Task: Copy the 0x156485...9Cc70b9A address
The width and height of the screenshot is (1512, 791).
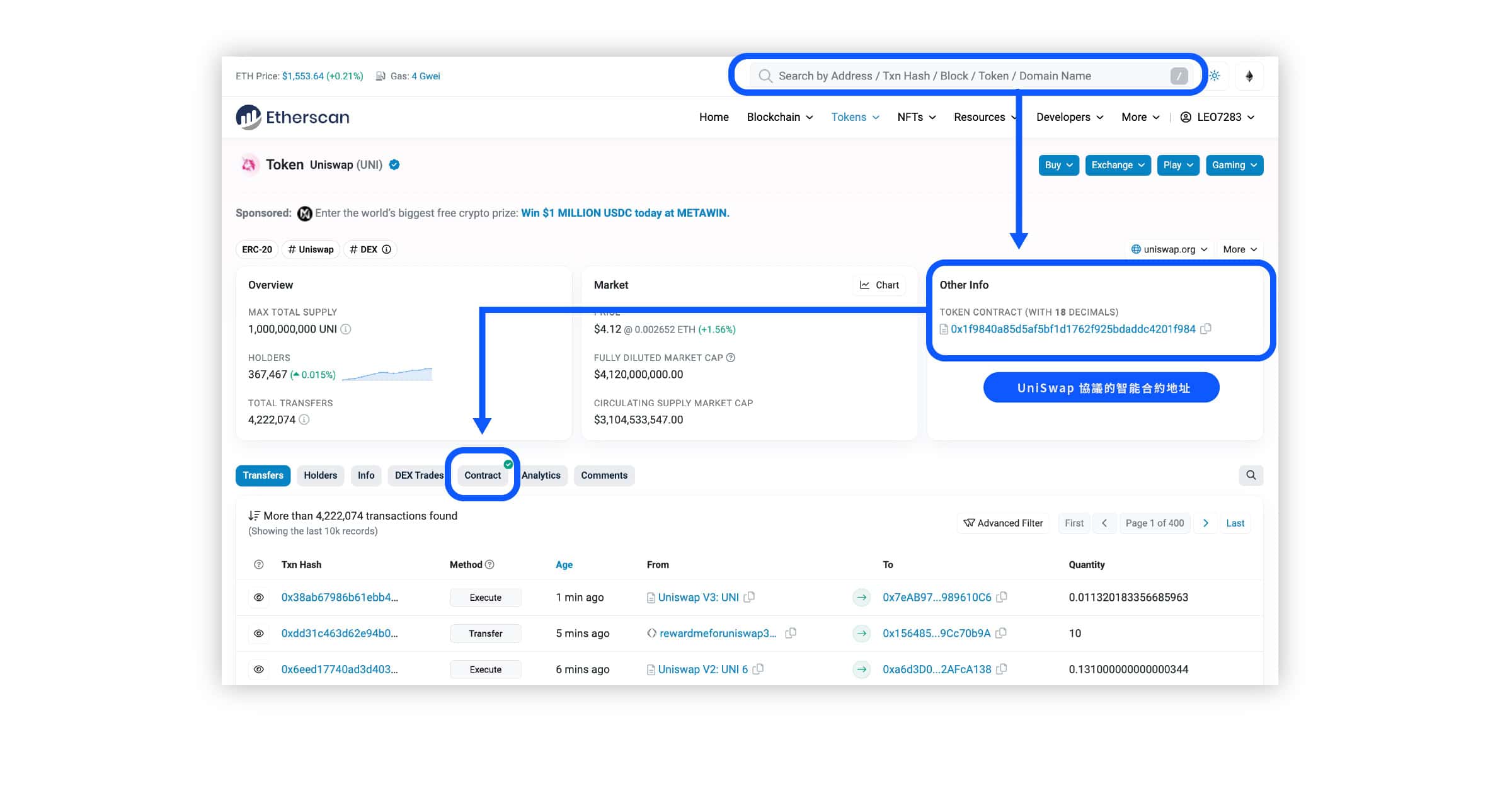Action: click(x=1000, y=633)
